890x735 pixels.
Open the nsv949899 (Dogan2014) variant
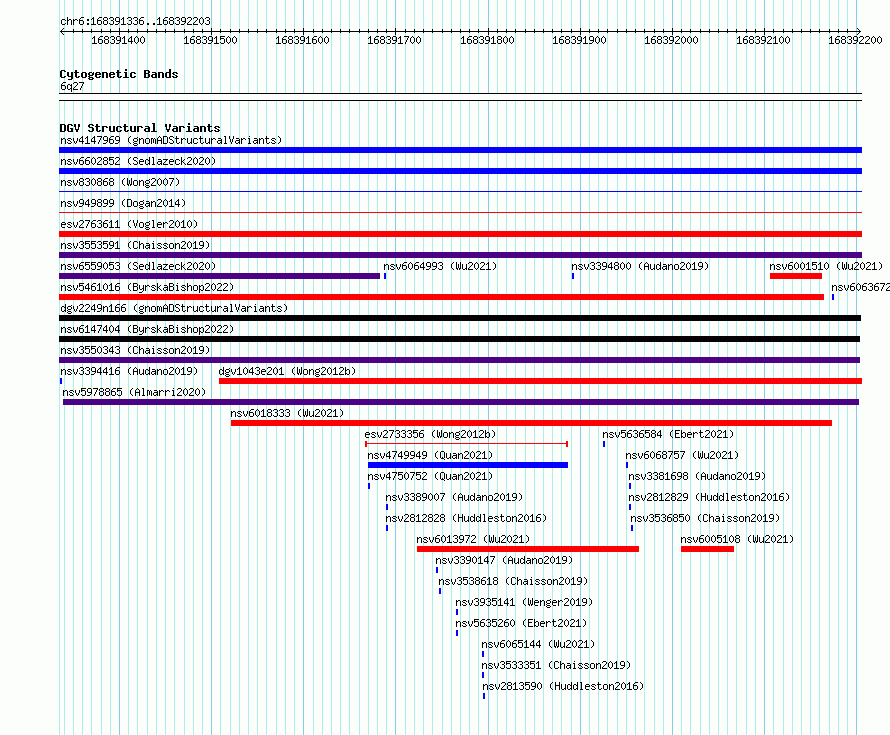pos(123,203)
